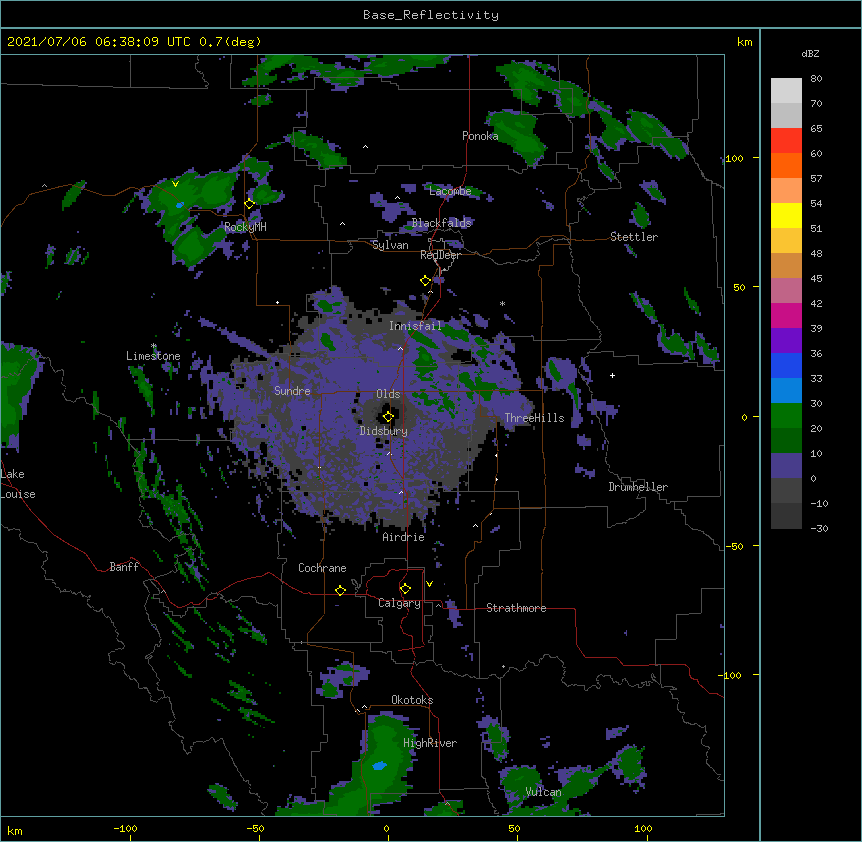Image resolution: width=862 pixels, height=842 pixels.
Task: Click the -30 value in dBZ legend
Action: (819, 529)
